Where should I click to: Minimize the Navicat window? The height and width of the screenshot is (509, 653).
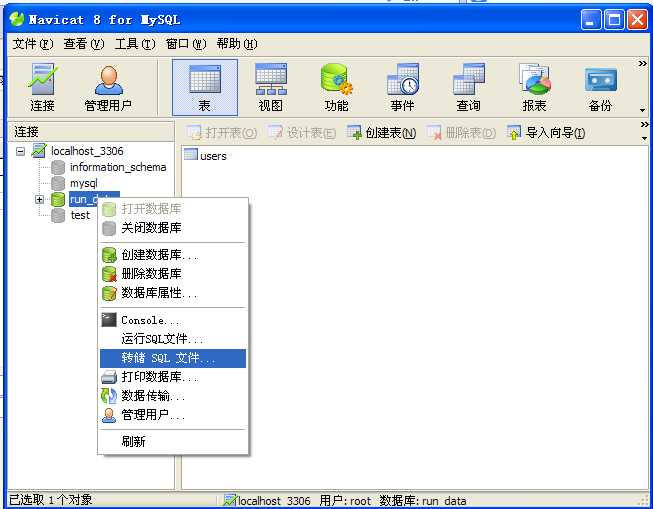(x=591, y=20)
